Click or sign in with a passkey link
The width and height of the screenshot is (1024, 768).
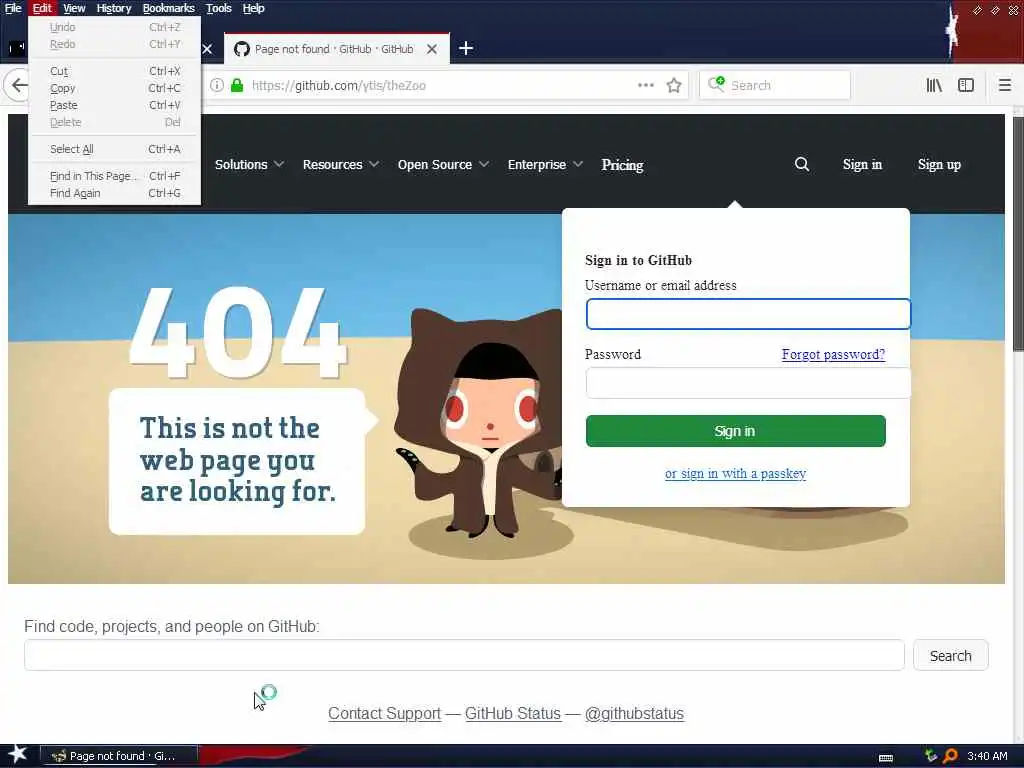(735, 473)
